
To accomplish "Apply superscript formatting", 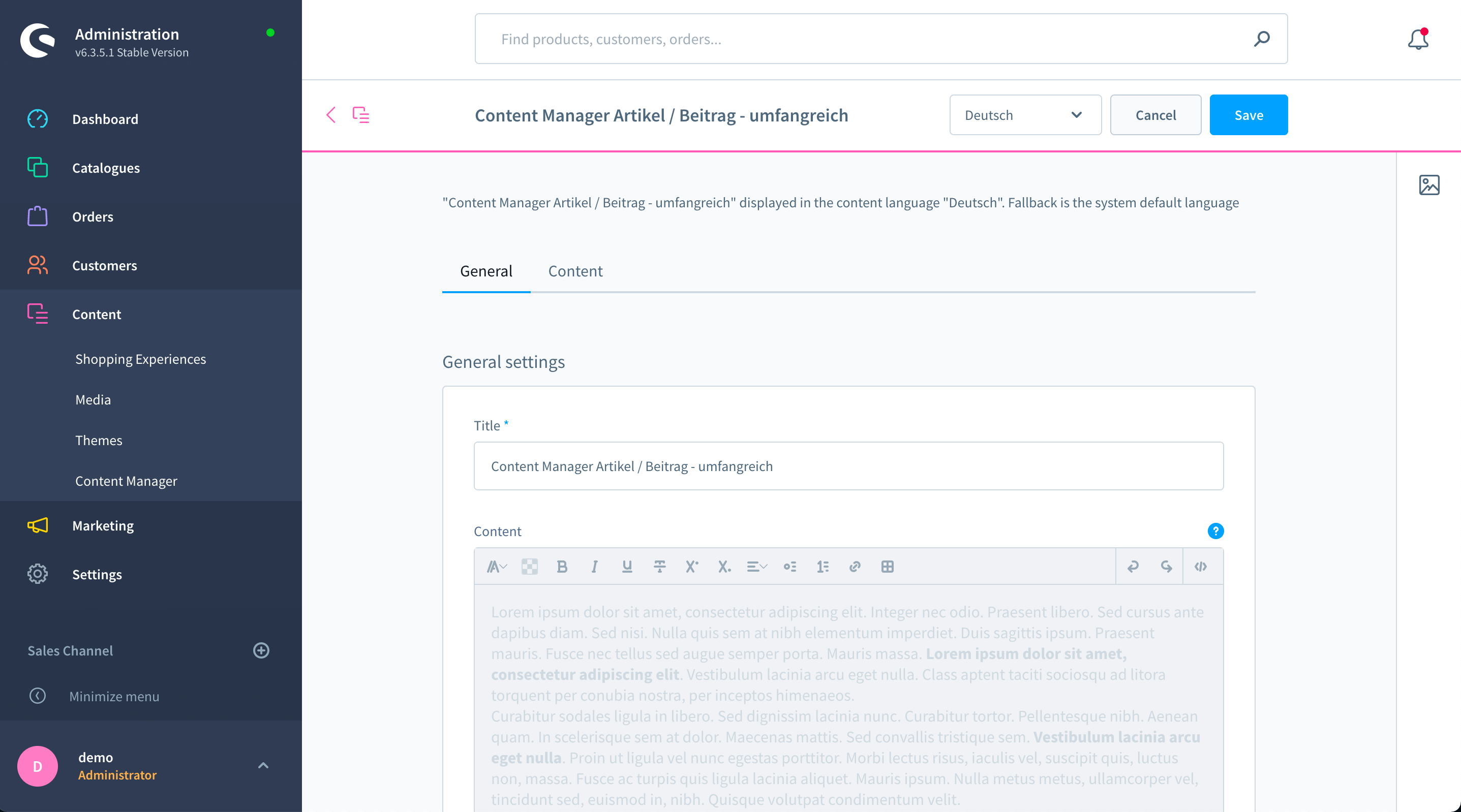I will [x=691, y=567].
